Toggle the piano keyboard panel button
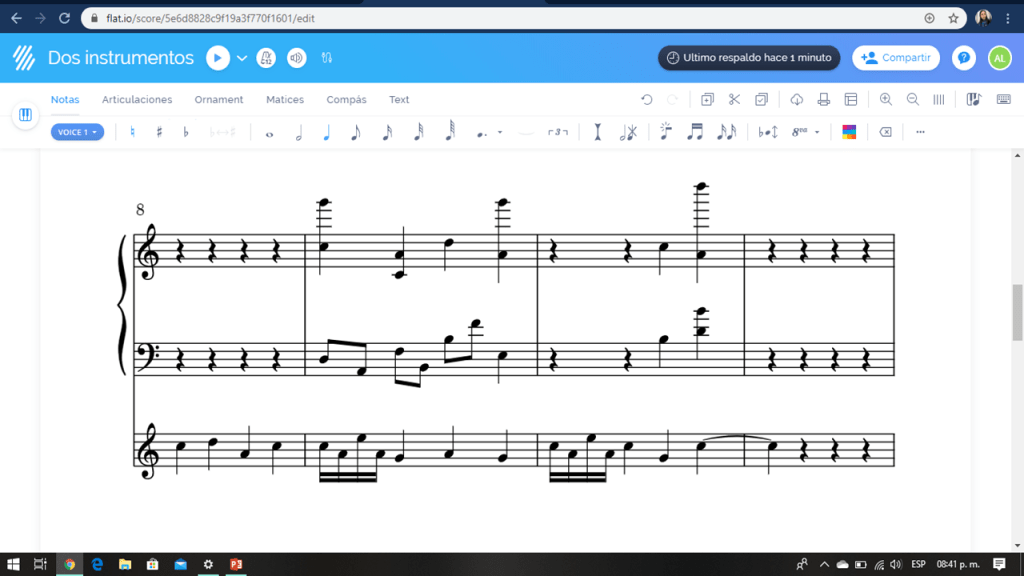 pyautogui.click(x=25, y=115)
